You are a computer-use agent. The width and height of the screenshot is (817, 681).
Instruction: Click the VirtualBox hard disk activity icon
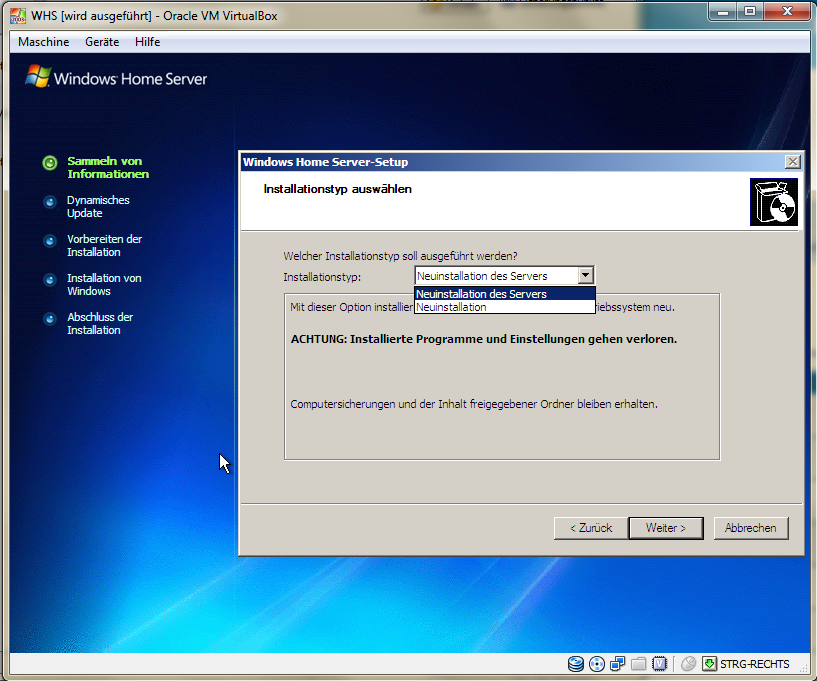576,664
